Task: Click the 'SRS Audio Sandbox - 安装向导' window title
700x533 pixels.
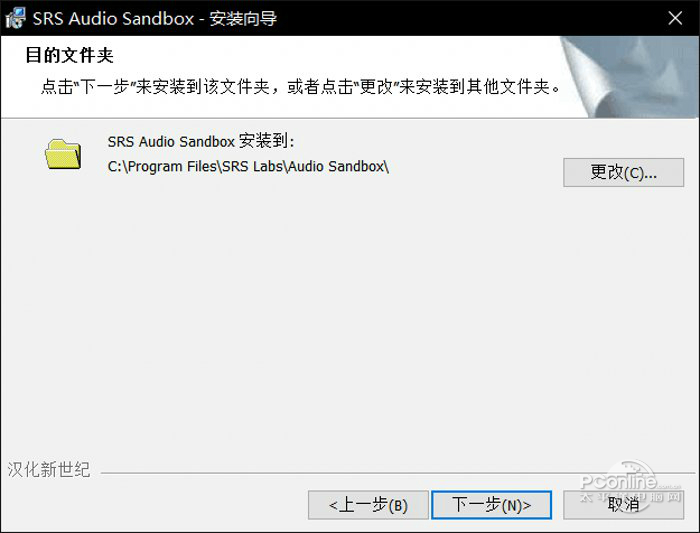Action: point(155,19)
